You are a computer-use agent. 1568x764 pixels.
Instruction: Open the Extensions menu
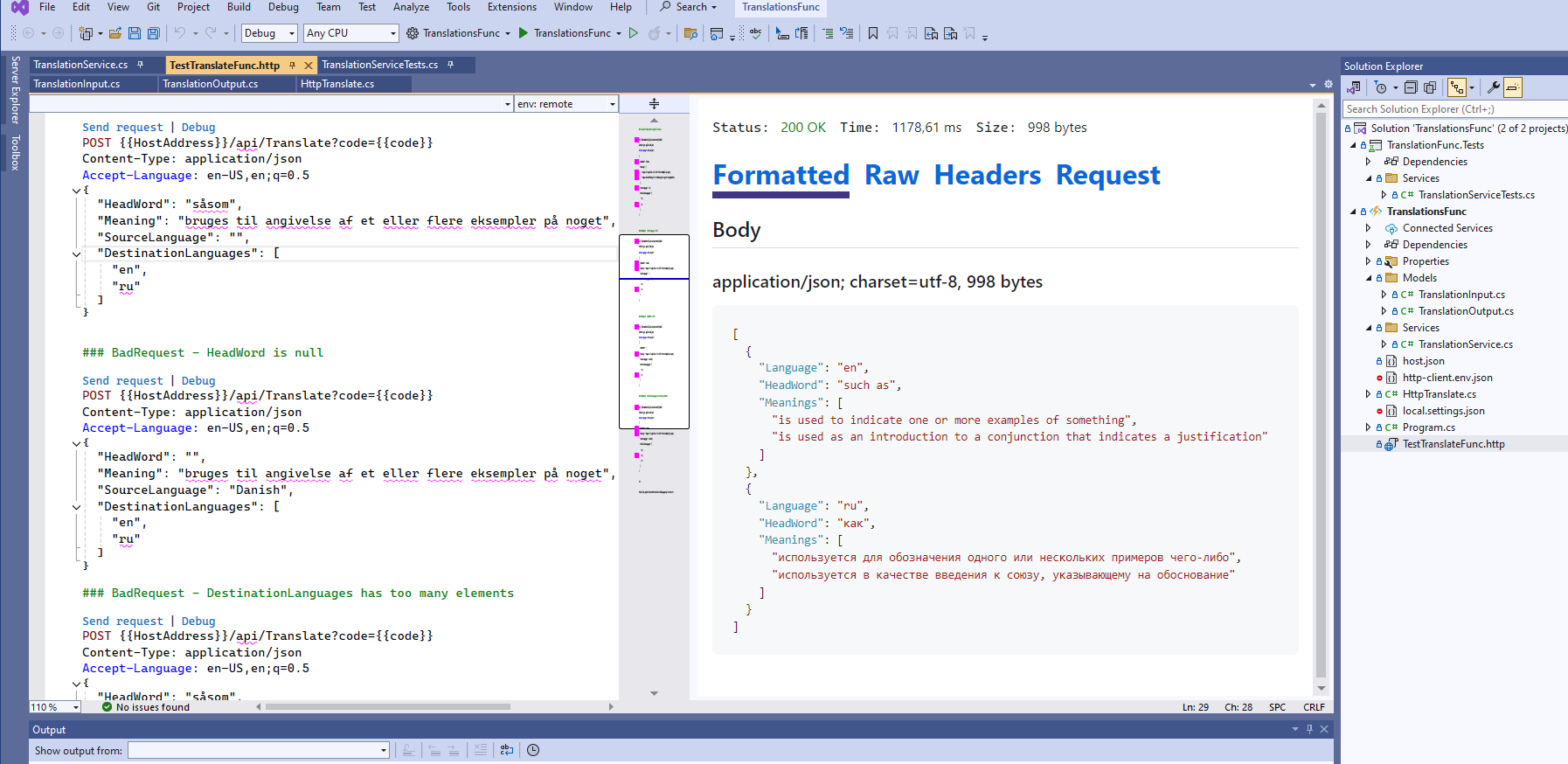[511, 7]
